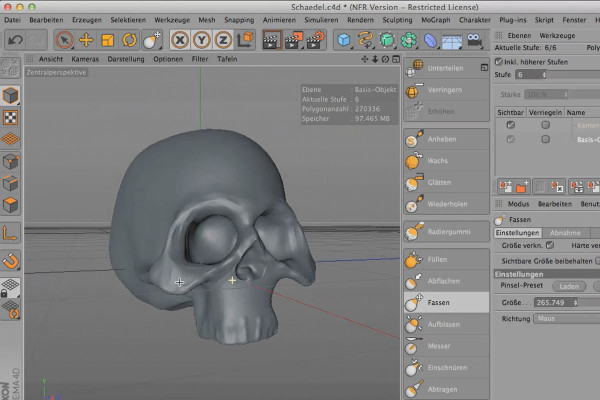Click the viewport move/pan navigation icon
600x400 pixels.
click(365, 59)
